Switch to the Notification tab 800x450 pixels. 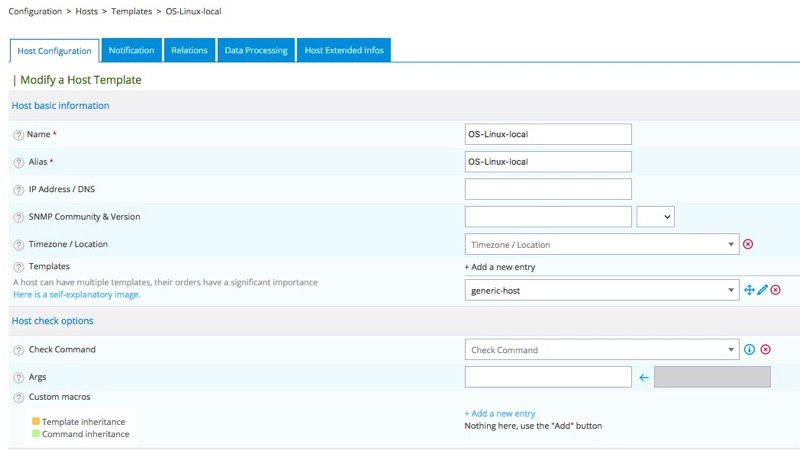click(x=131, y=50)
